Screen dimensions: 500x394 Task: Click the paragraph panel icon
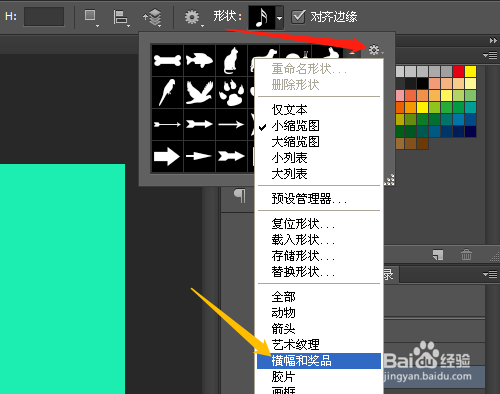pyautogui.click(x=240, y=196)
